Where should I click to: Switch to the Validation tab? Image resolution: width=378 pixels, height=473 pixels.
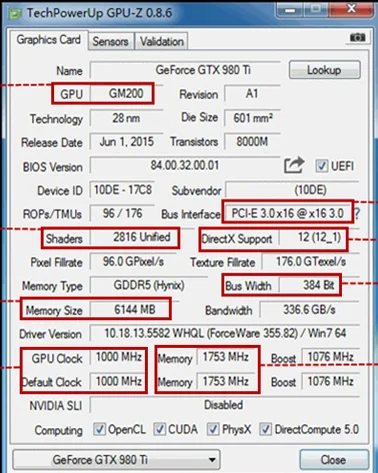(162, 41)
